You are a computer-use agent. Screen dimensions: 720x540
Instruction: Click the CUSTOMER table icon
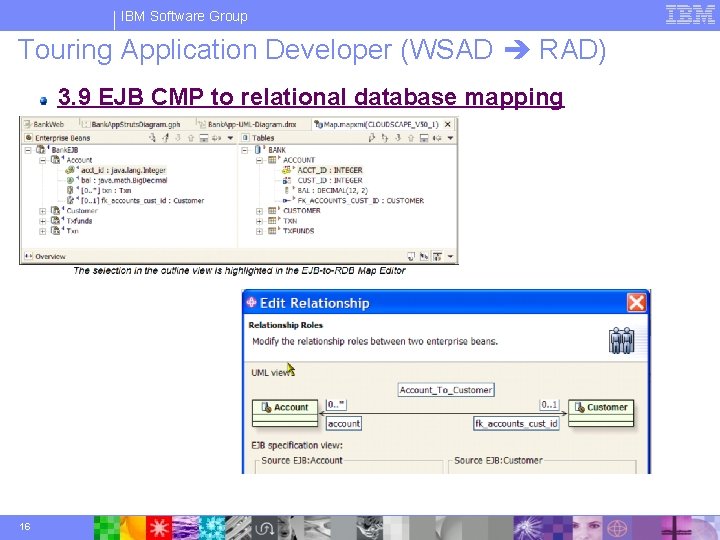[x=272, y=211]
